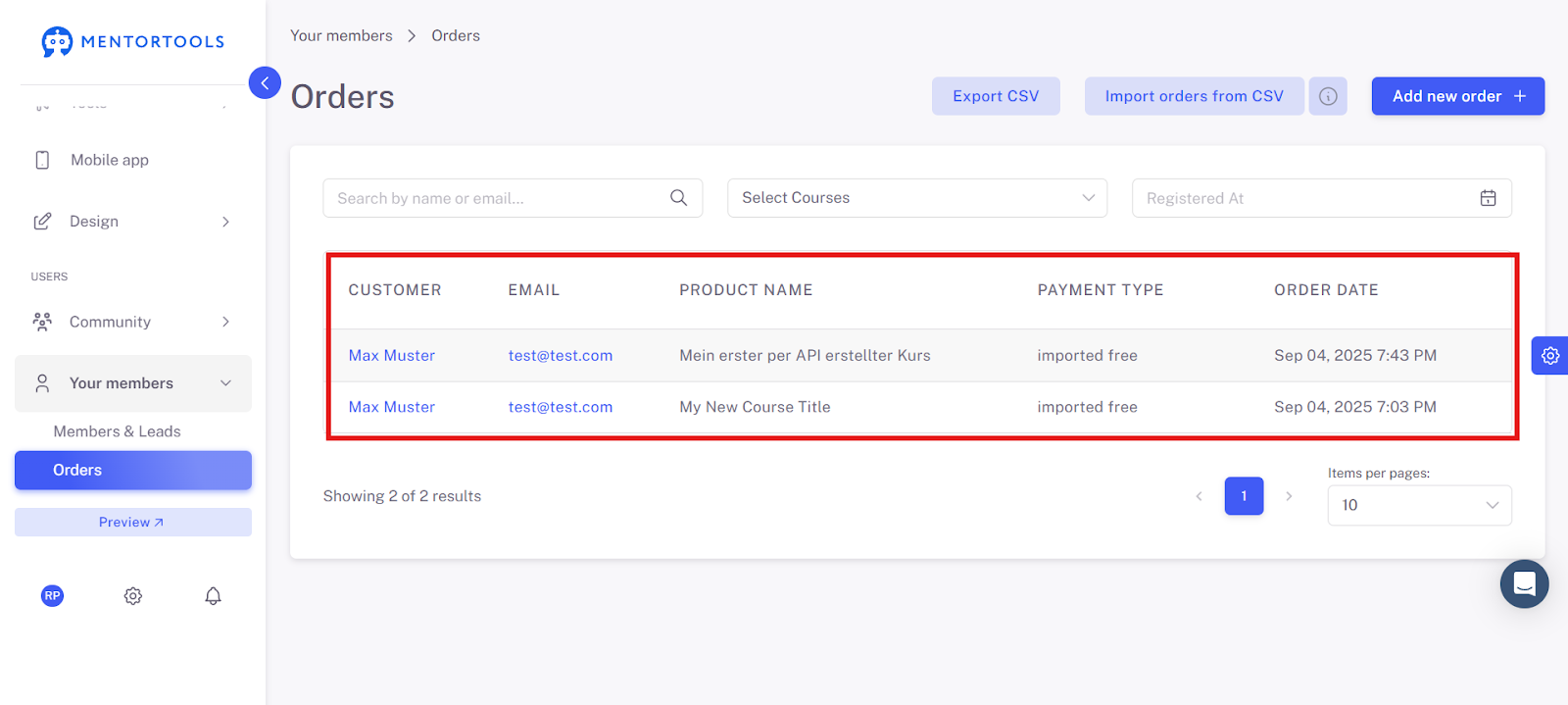Image resolution: width=1568 pixels, height=705 pixels.
Task: Click the Registered At date field
Action: coord(1322,198)
